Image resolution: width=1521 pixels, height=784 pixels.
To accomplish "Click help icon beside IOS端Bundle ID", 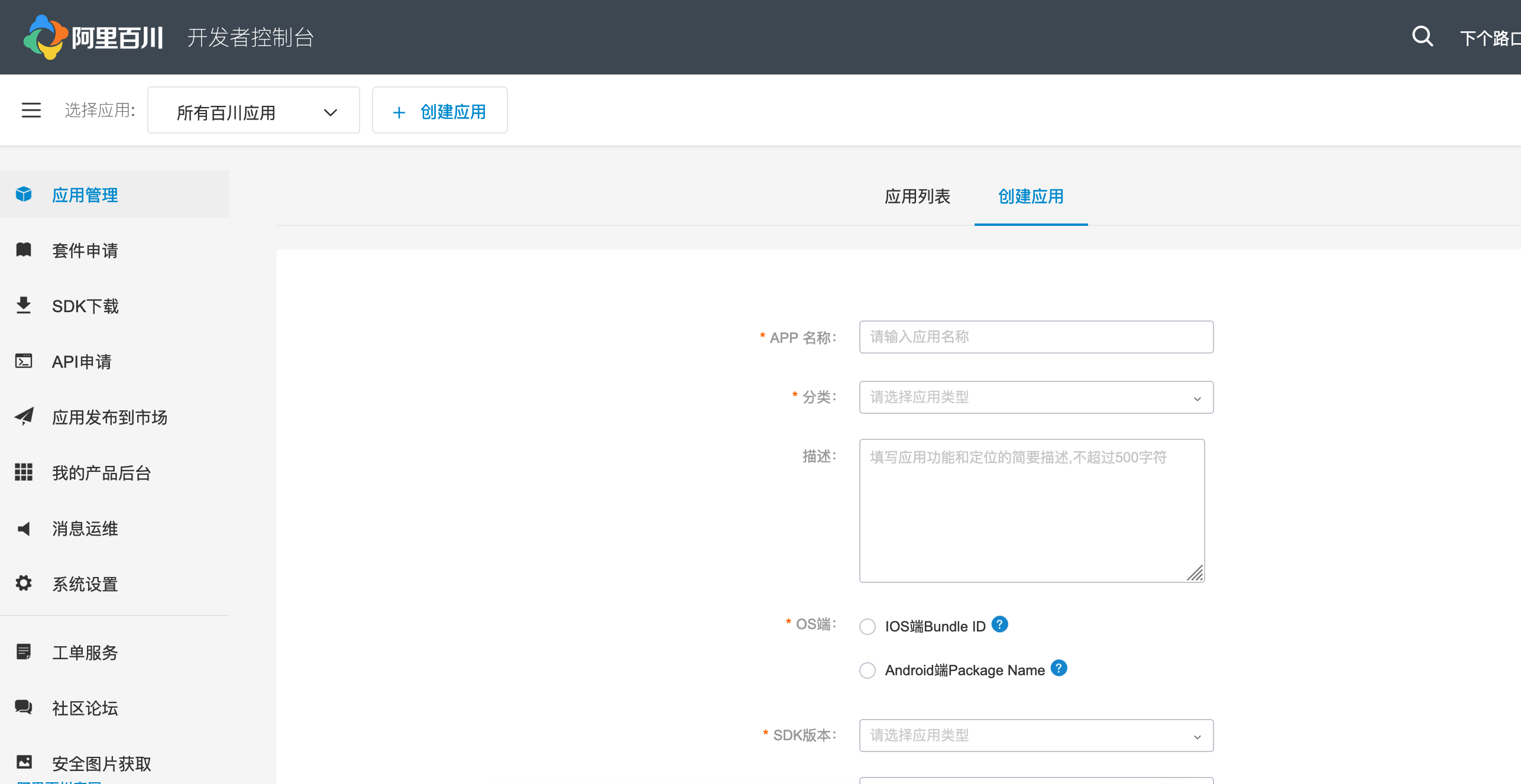I will 999,624.
